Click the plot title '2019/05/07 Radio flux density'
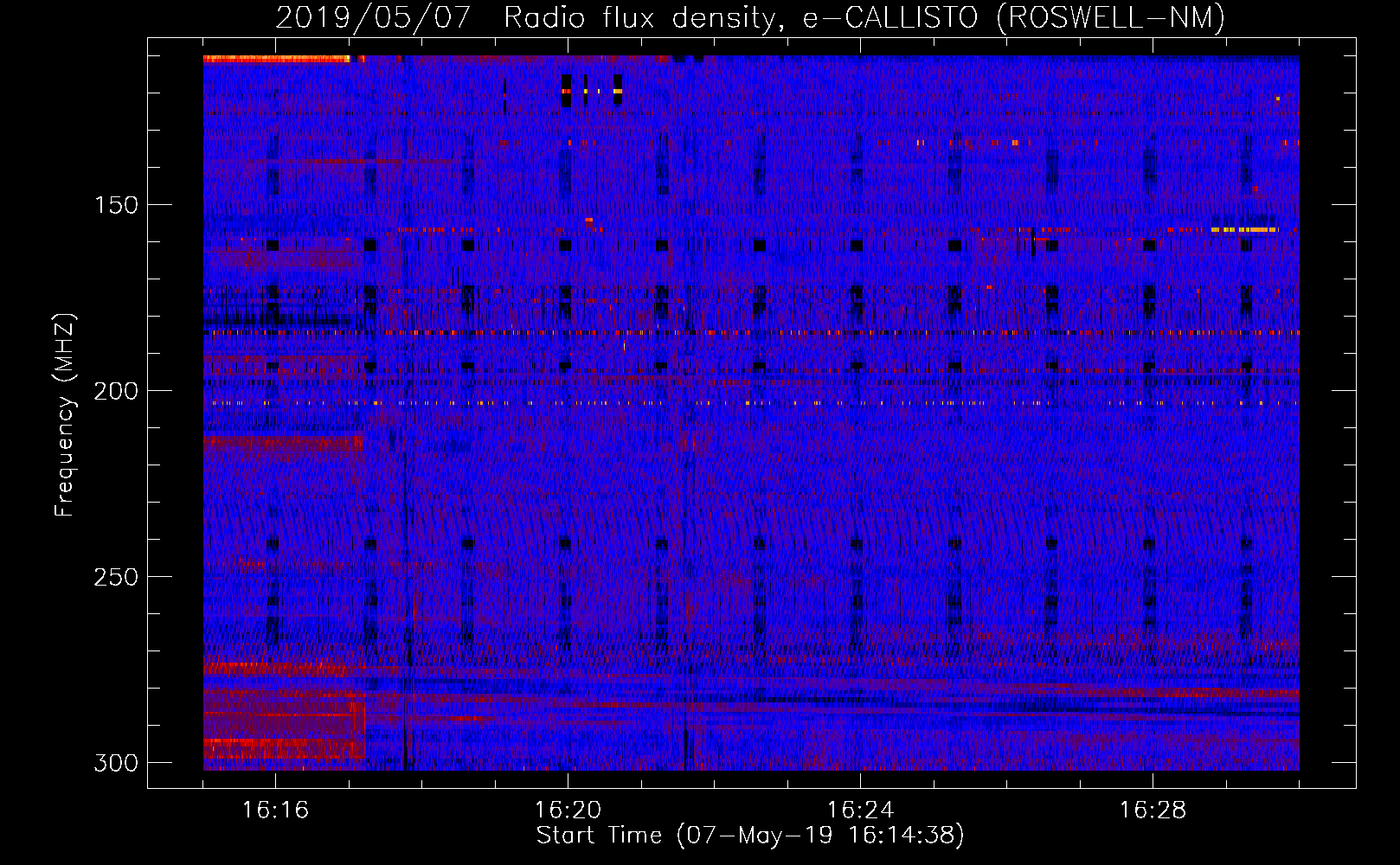This screenshot has width=1400, height=865. [750, 18]
